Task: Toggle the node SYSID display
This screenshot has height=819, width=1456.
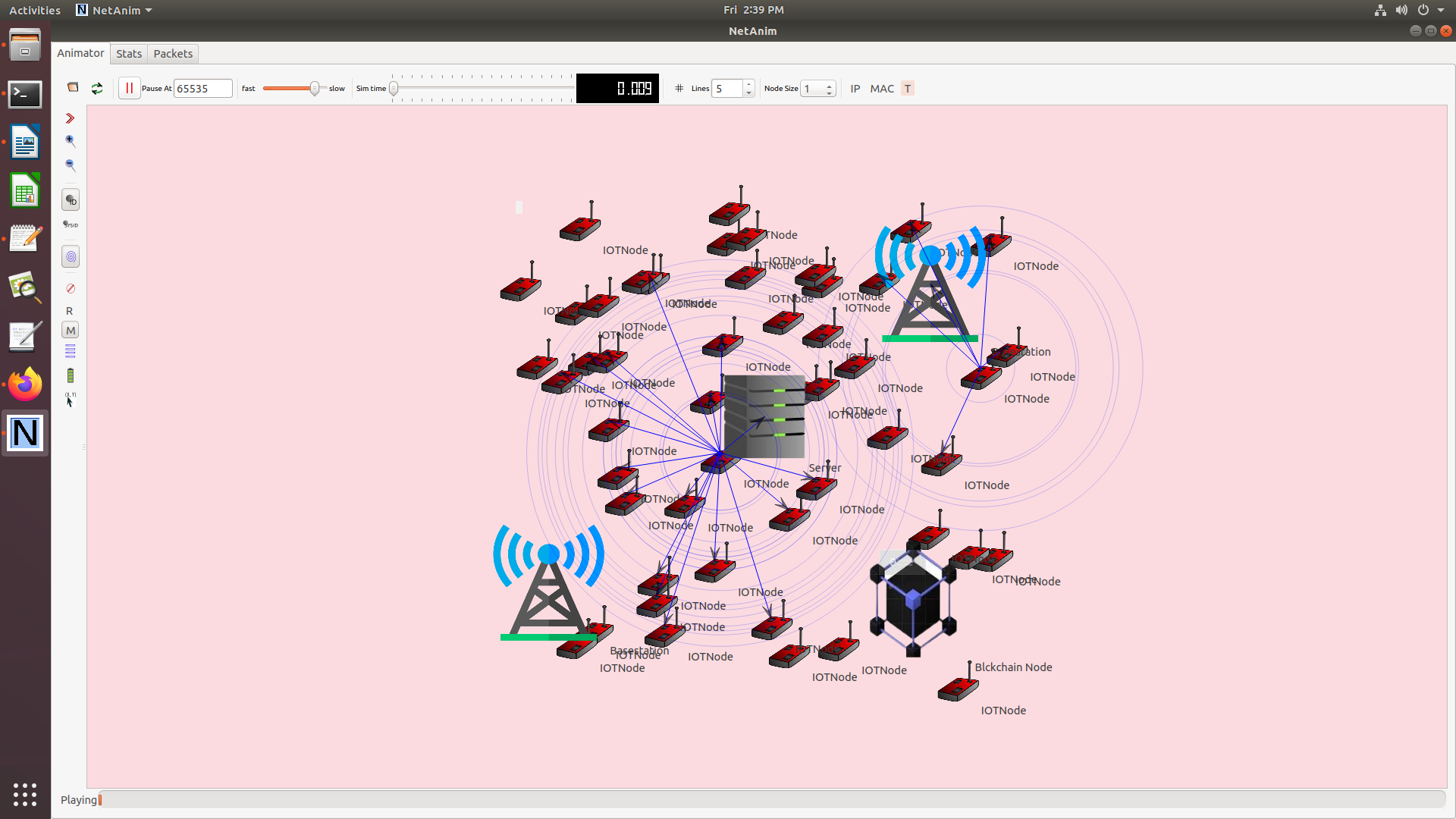Action: click(71, 224)
